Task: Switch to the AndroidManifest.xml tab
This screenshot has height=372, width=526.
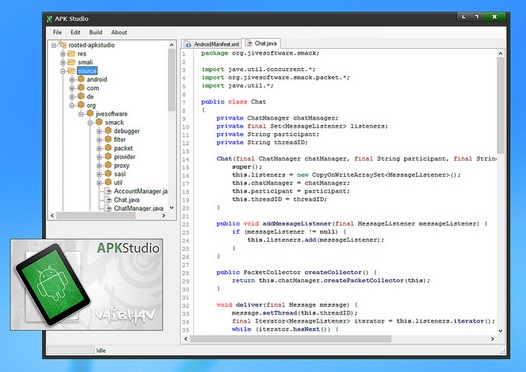Action: (x=212, y=44)
